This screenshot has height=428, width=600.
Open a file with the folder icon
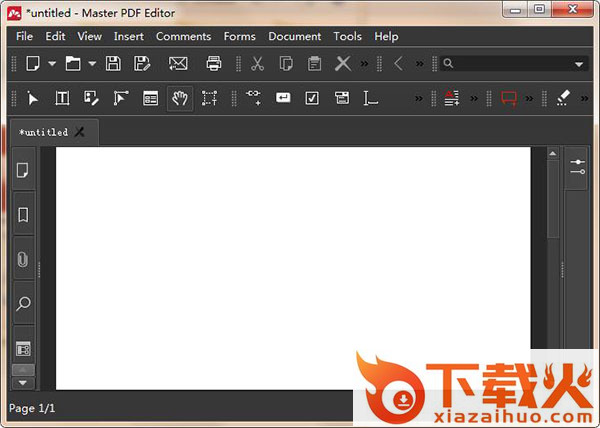click(73, 63)
